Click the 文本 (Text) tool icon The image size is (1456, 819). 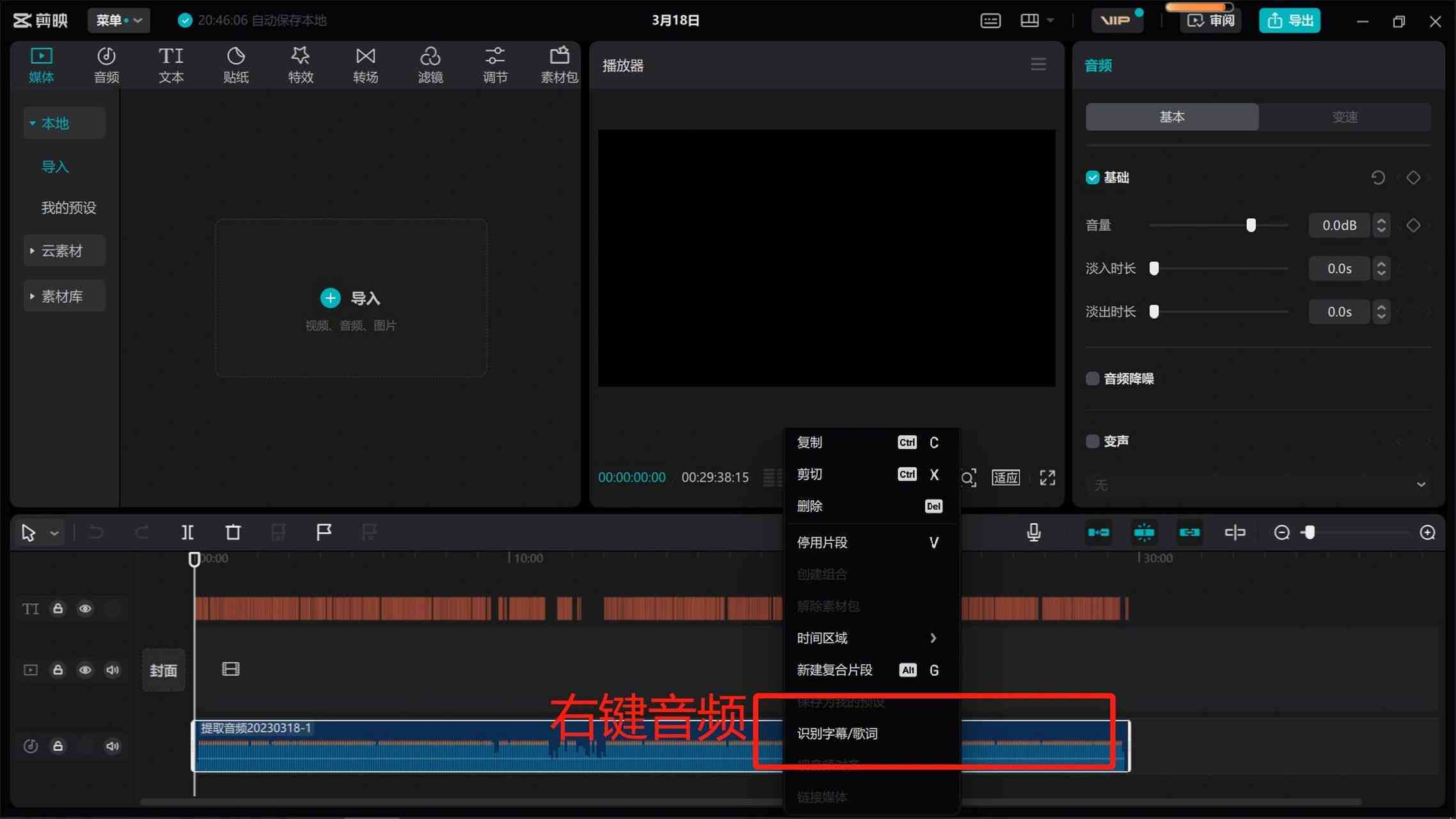[171, 64]
